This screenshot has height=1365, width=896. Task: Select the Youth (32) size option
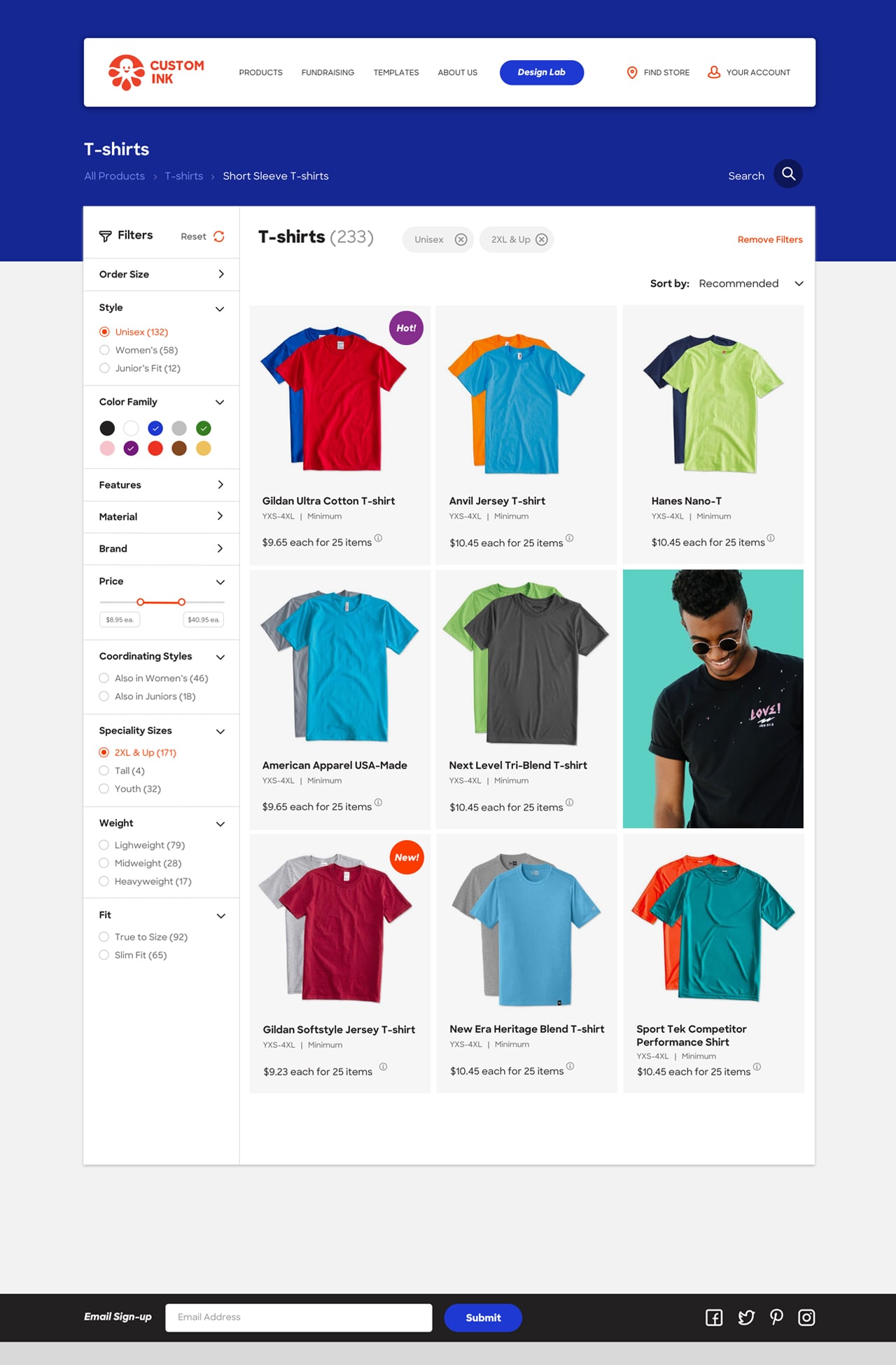(x=104, y=789)
